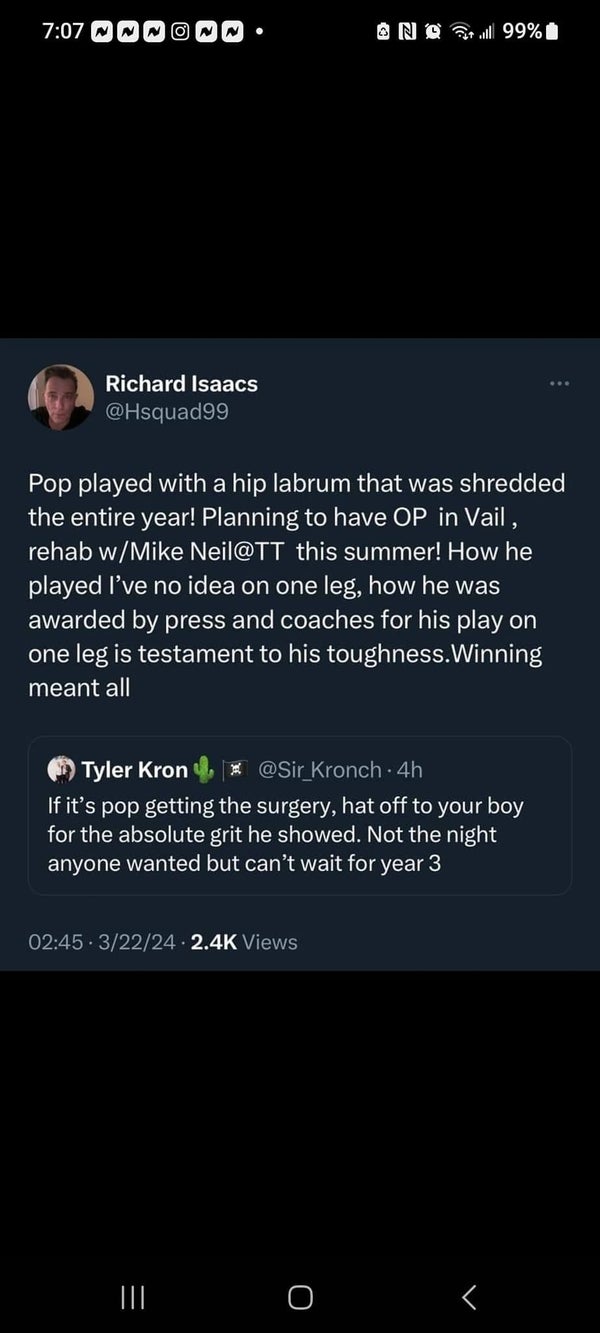Tap Tyler Kron's small avatar in quote
The image size is (600, 1333).
click(x=62, y=769)
